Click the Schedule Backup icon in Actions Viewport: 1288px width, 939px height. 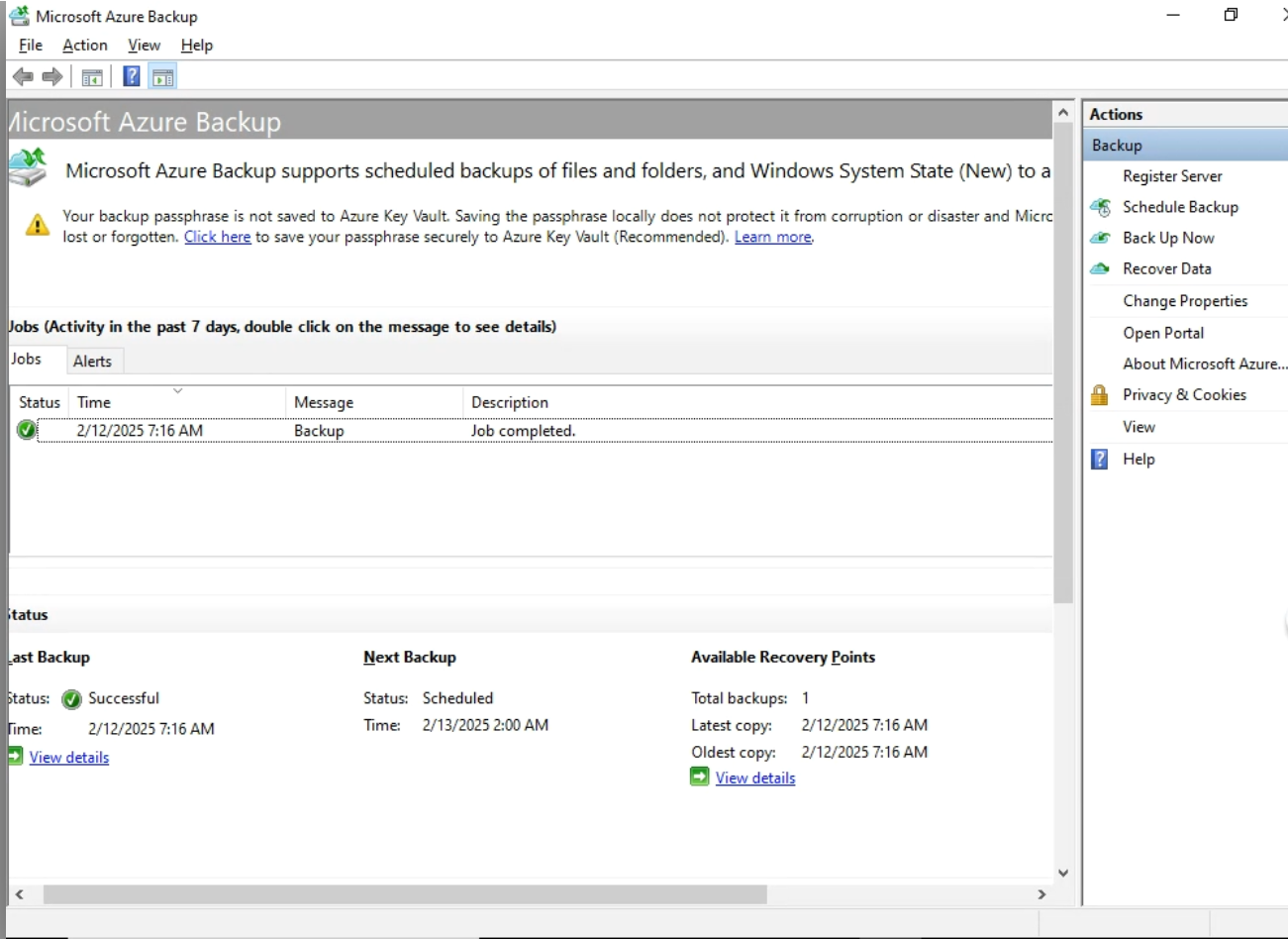point(1100,207)
